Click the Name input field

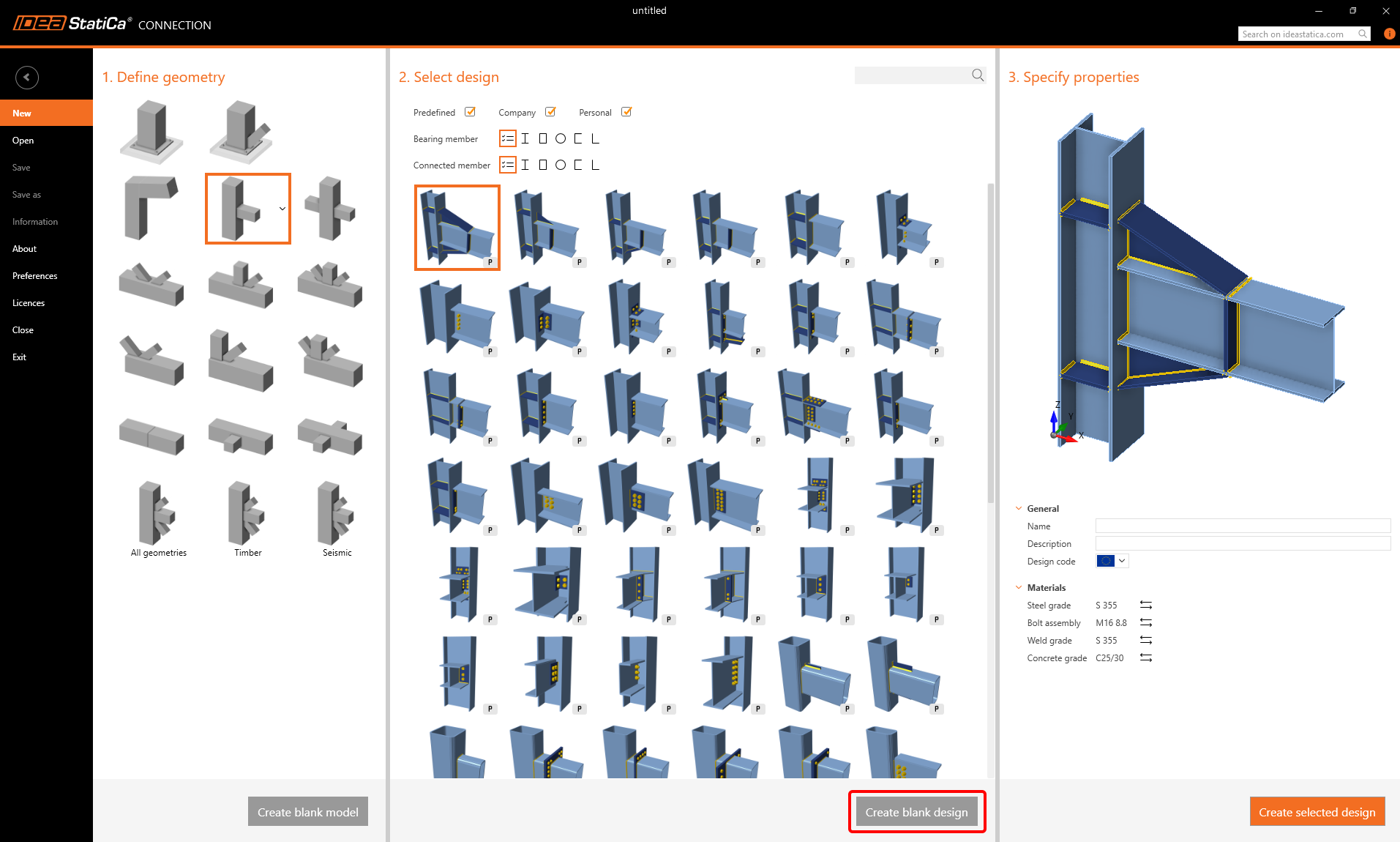[1243, 526]
